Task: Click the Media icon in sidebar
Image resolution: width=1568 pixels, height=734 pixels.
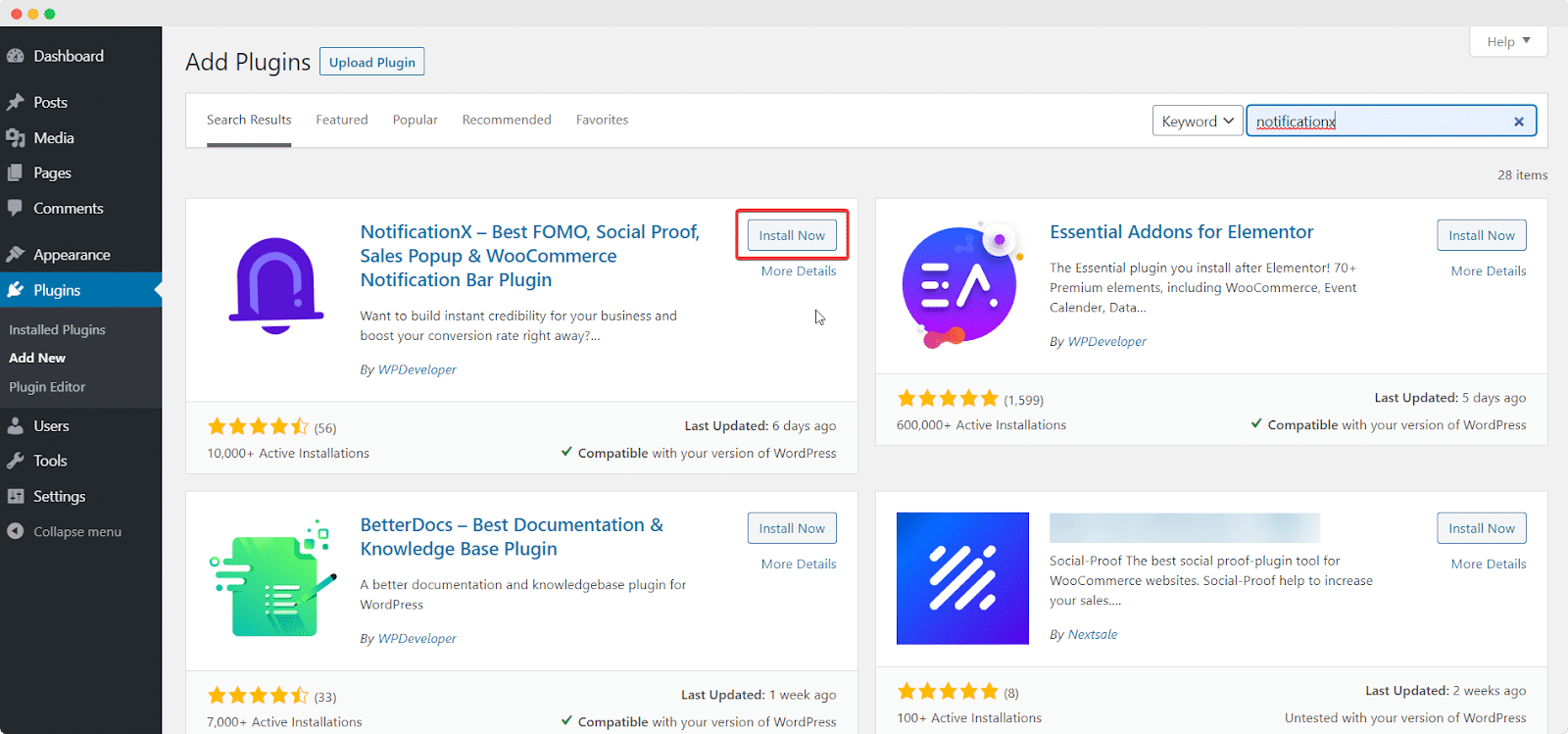Action: 16,138
